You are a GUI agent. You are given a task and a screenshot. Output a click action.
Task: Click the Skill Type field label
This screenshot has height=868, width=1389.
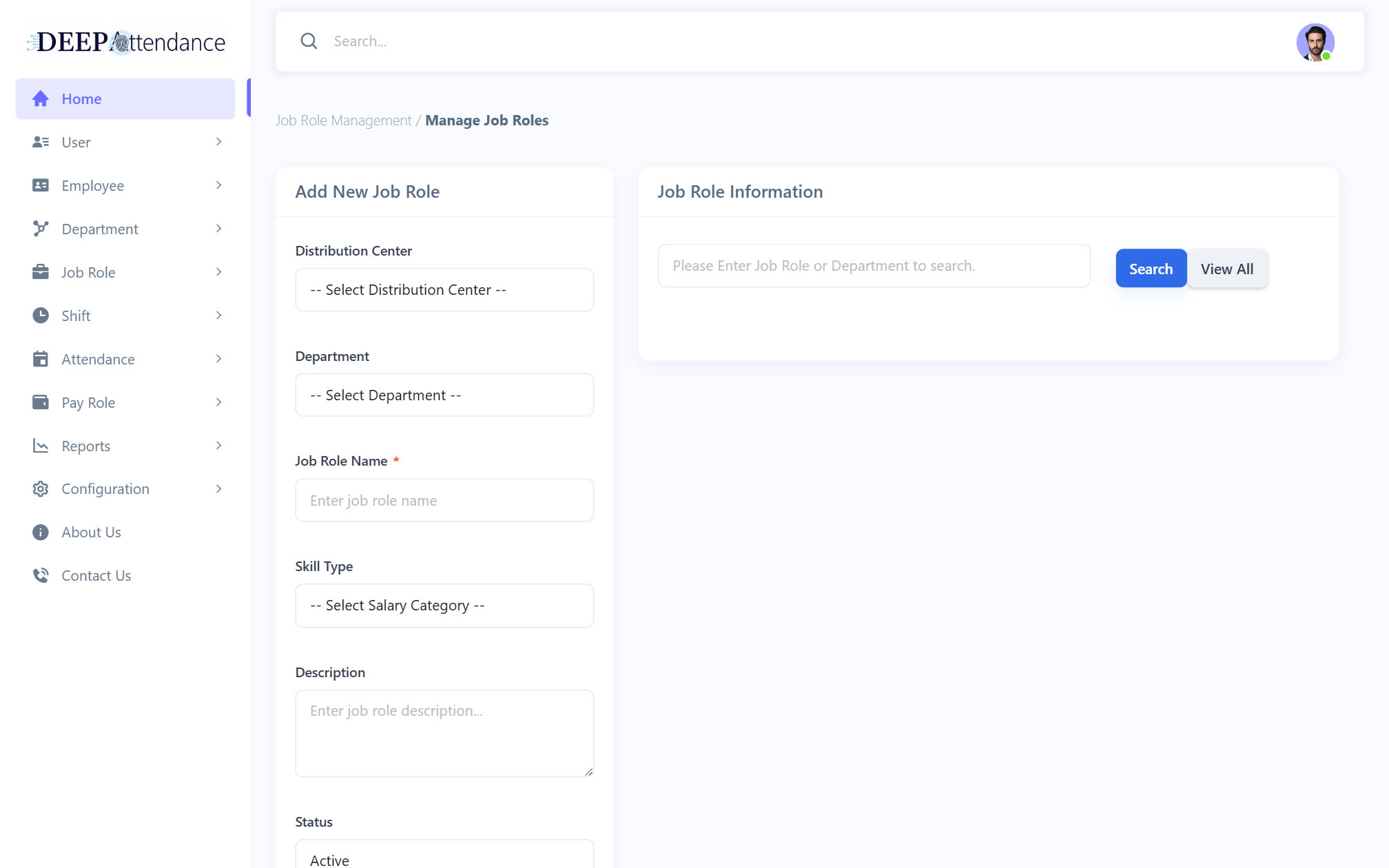click(324, 566)
